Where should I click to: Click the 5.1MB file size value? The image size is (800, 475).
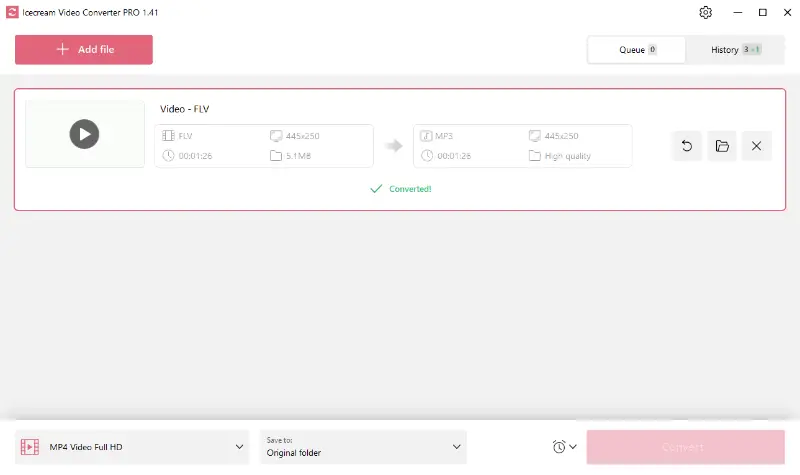tap(298, 156)
